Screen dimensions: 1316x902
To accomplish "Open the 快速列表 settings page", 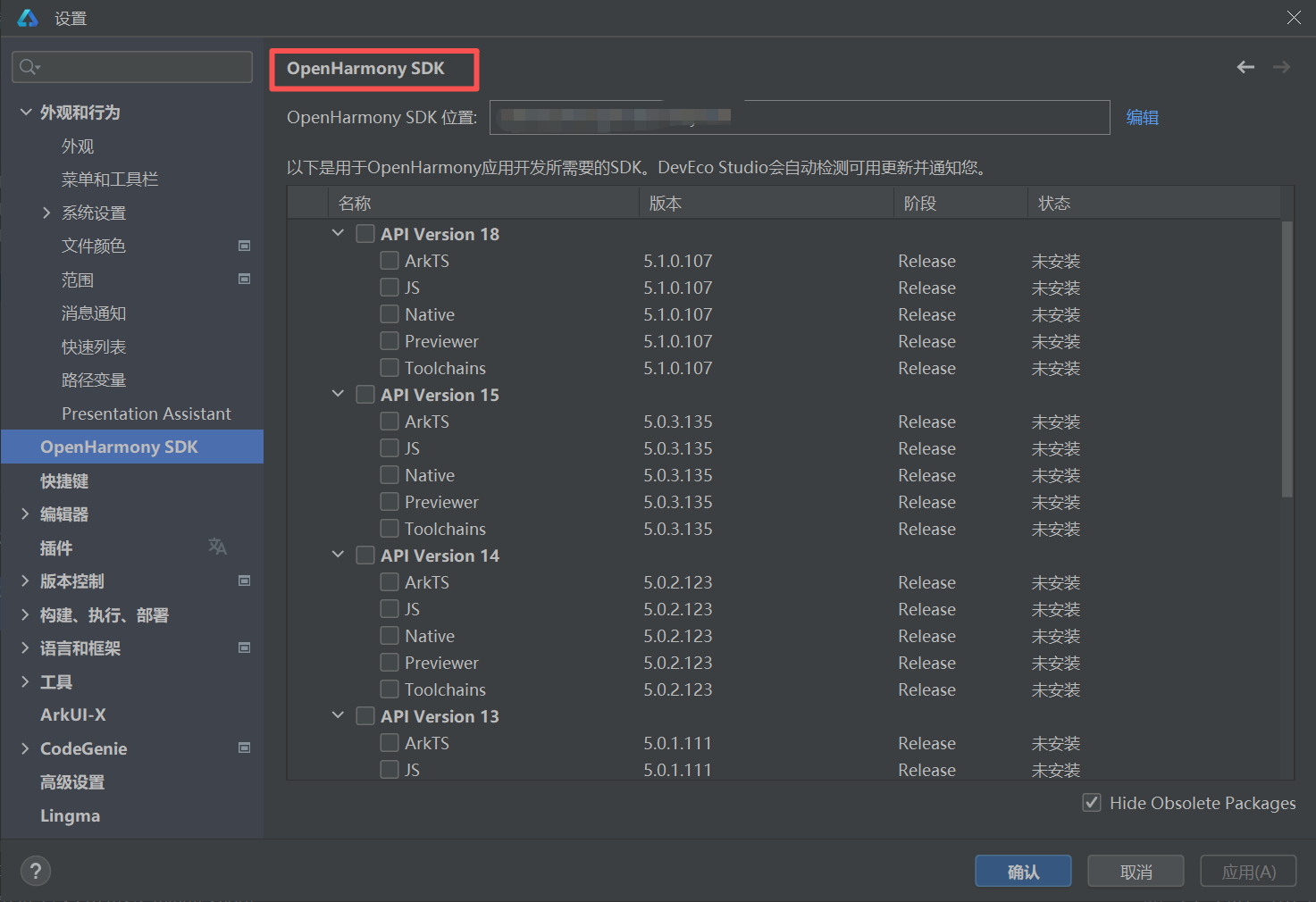I will pyautogui.click(x=94, y=347).
